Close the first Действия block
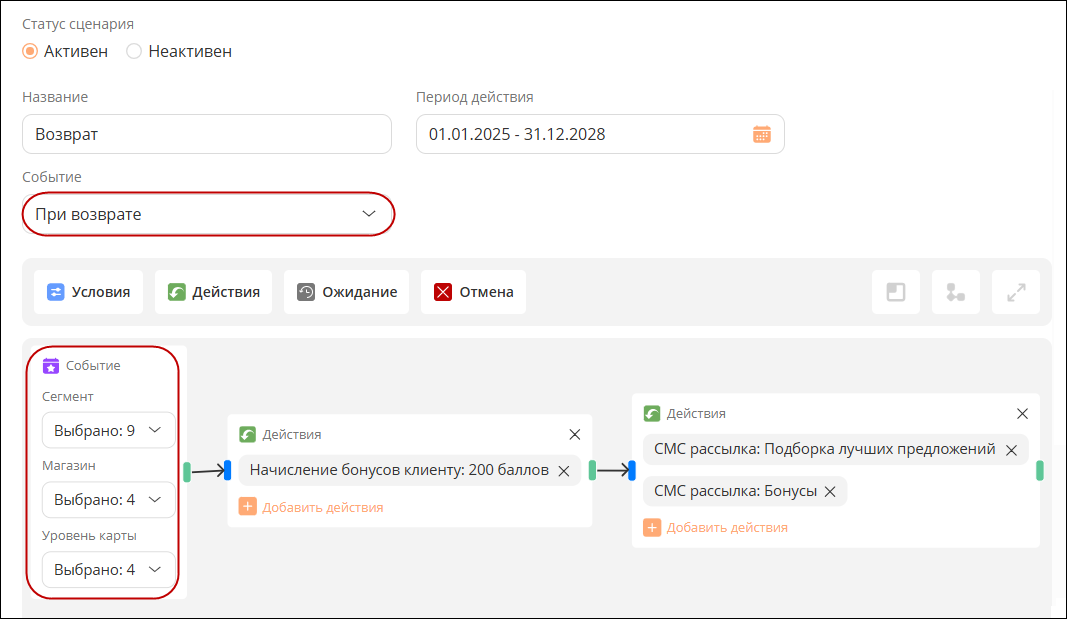Viewport: 1067px width, 619px height. (574, 435)
